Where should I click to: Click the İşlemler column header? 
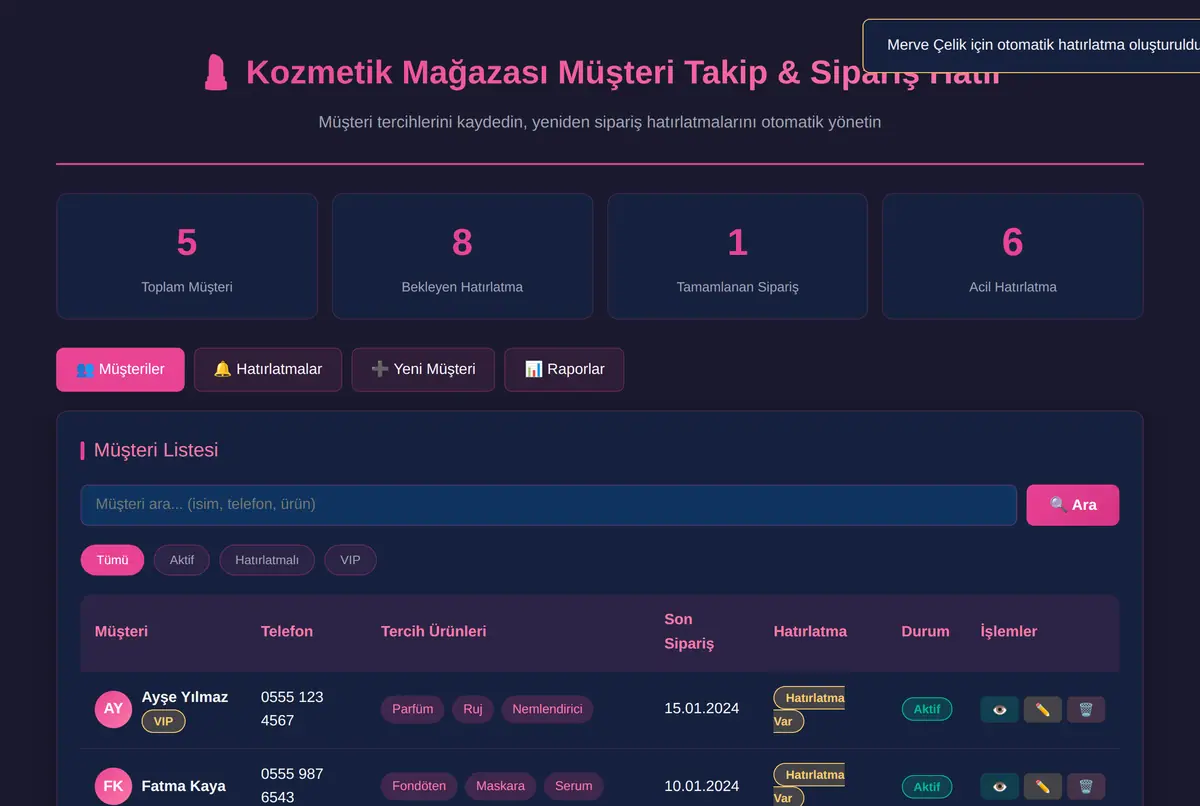coord(1009,631)
